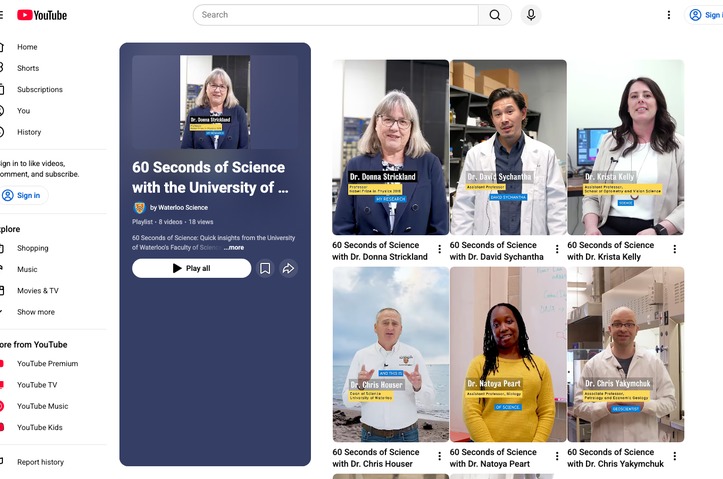Open title '60 Seconds of Science with Dr. Donna Strickland'

380,251
